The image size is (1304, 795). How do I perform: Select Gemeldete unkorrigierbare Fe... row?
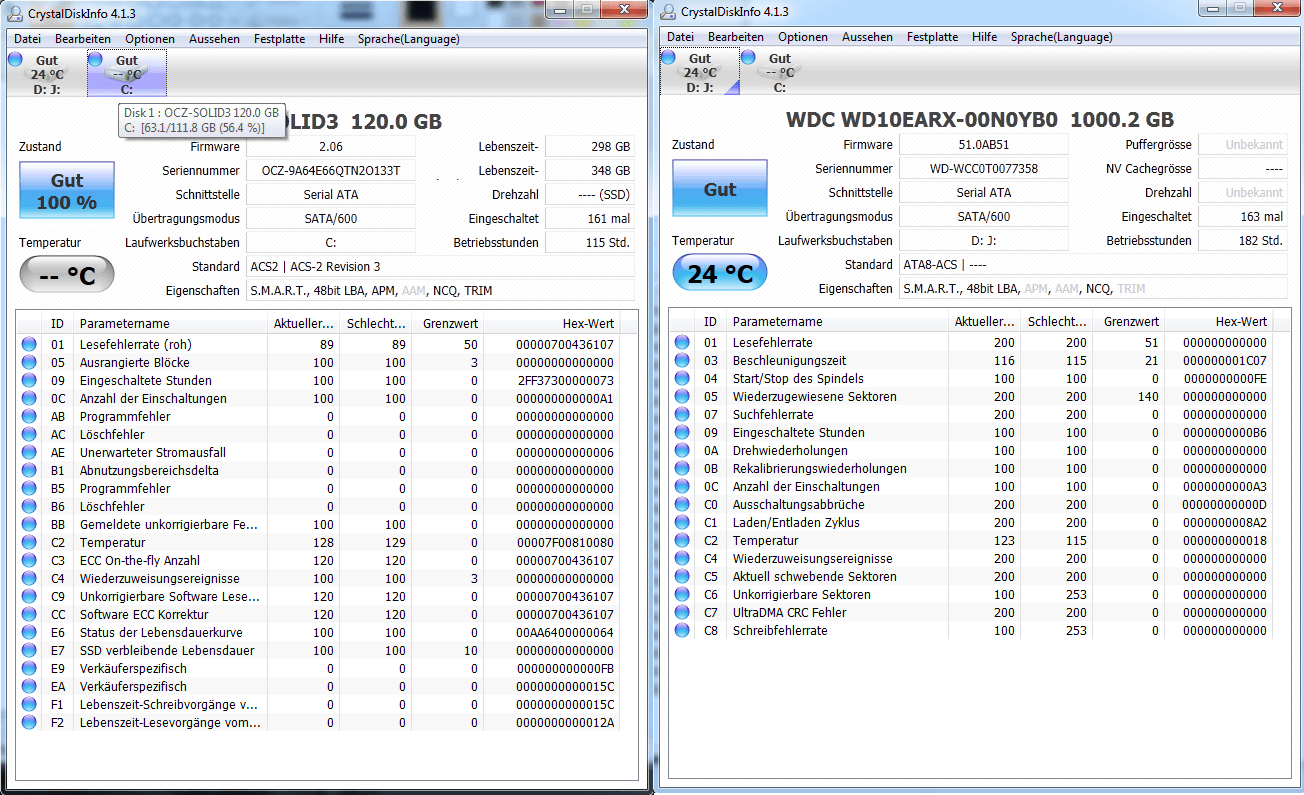(319, 525)
